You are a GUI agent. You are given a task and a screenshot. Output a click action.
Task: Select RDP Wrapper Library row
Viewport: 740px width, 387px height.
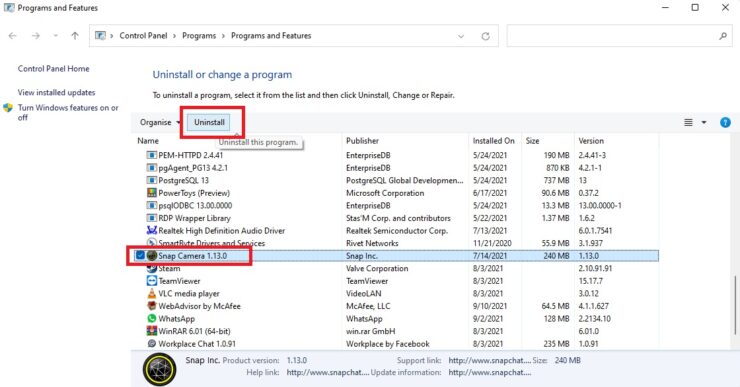tap(395, 218)
